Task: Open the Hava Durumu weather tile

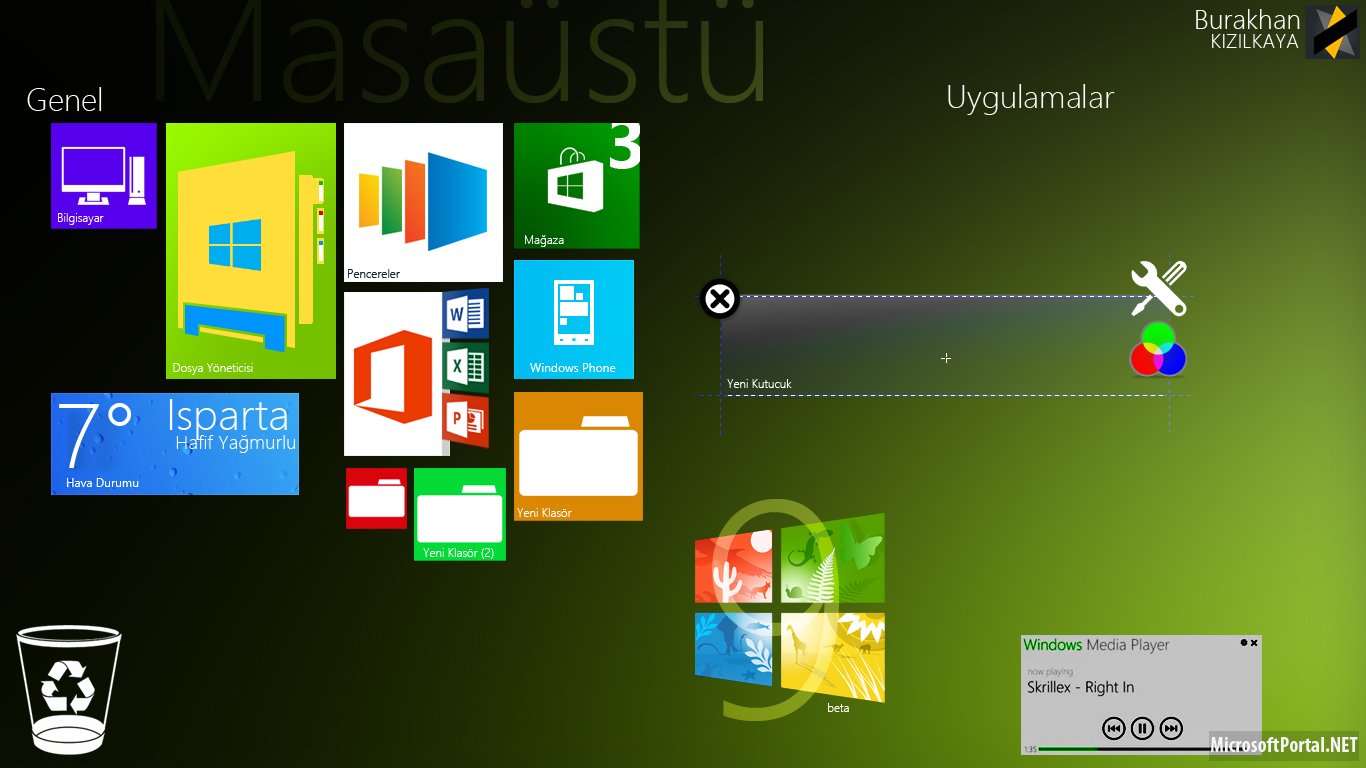Action: (175, 444)
